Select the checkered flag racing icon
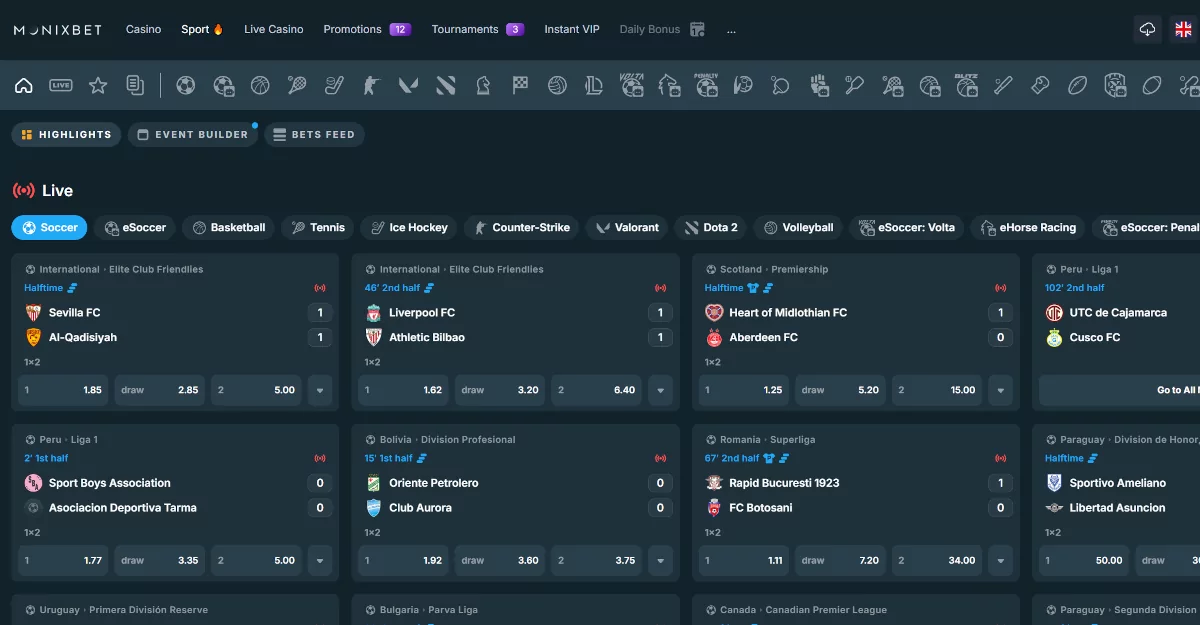This screenshot has width=1200, height=625. [x=520, y=85]
